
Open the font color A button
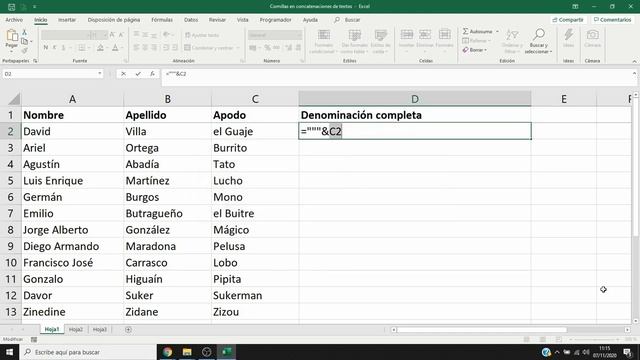click(116, 48)
